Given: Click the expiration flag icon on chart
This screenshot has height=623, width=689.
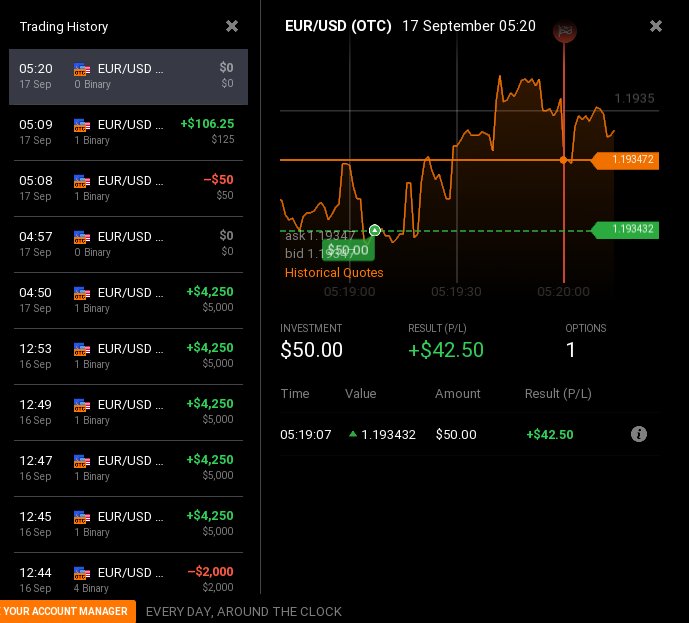Looking at the screenshot, I should (x=565, y=31).
